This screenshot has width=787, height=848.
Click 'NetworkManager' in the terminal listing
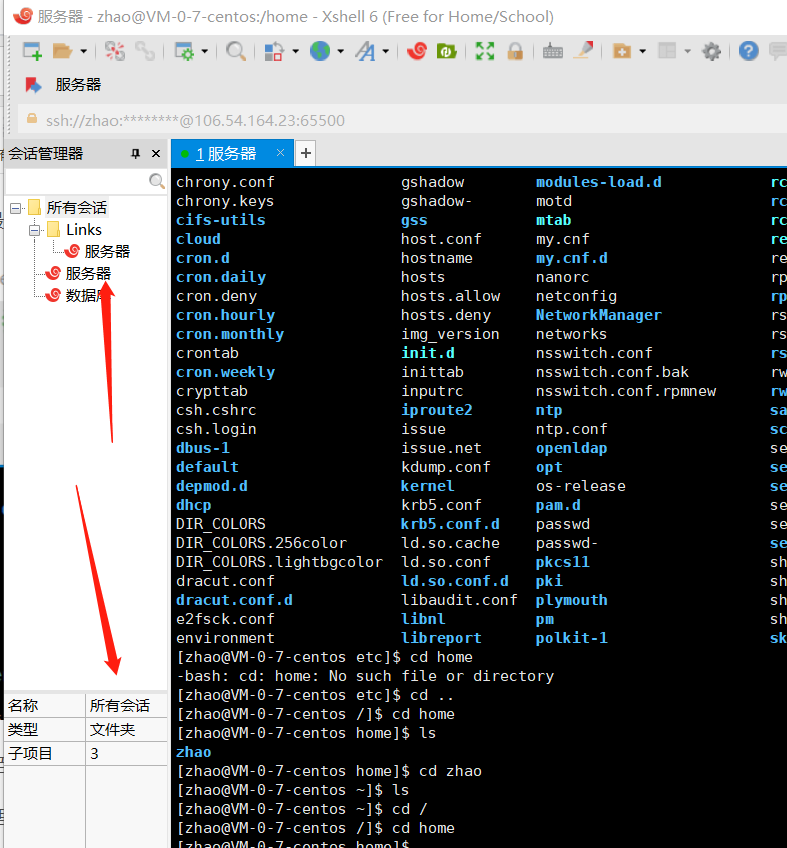click(599, 315)
